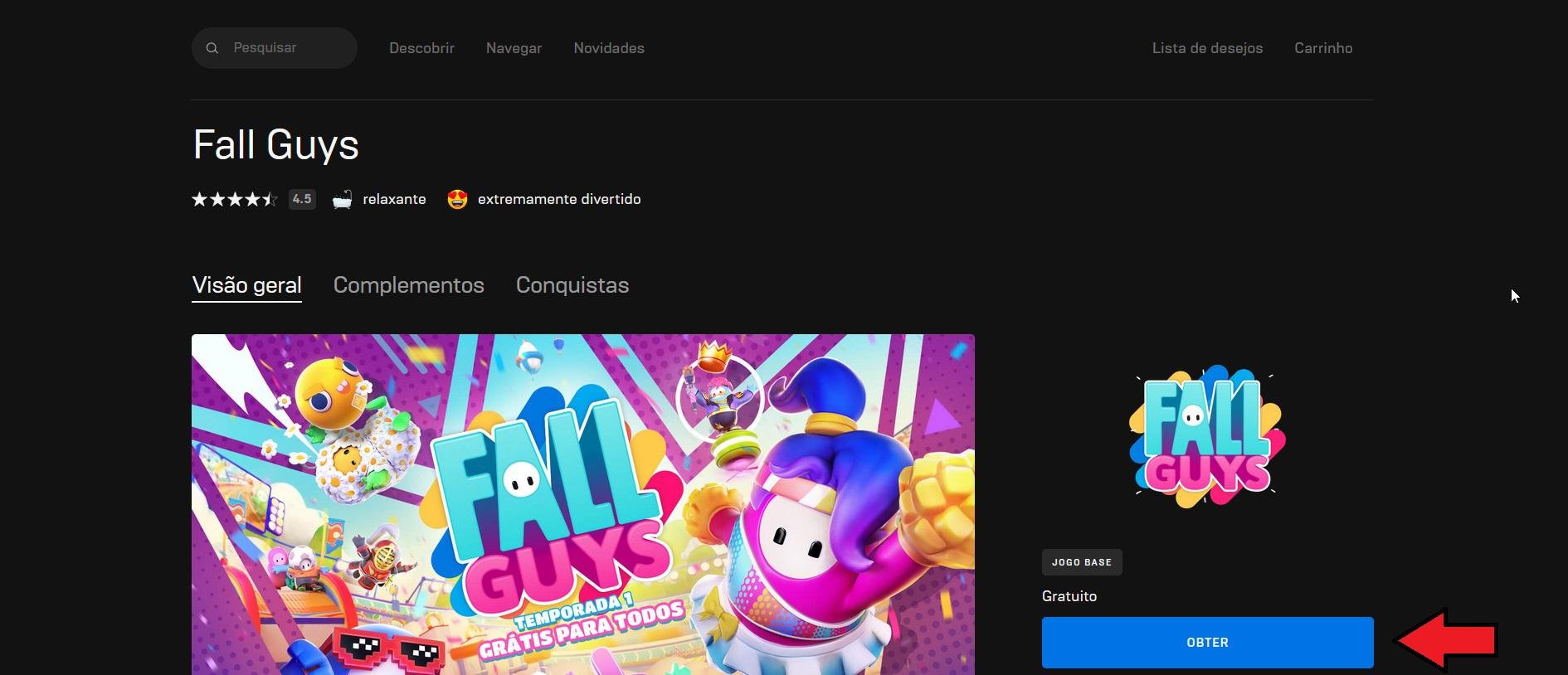This screenshot has height=675, width=1568.
Task: Click the blue OBTER button
Action: click(x=1207, y=643)
